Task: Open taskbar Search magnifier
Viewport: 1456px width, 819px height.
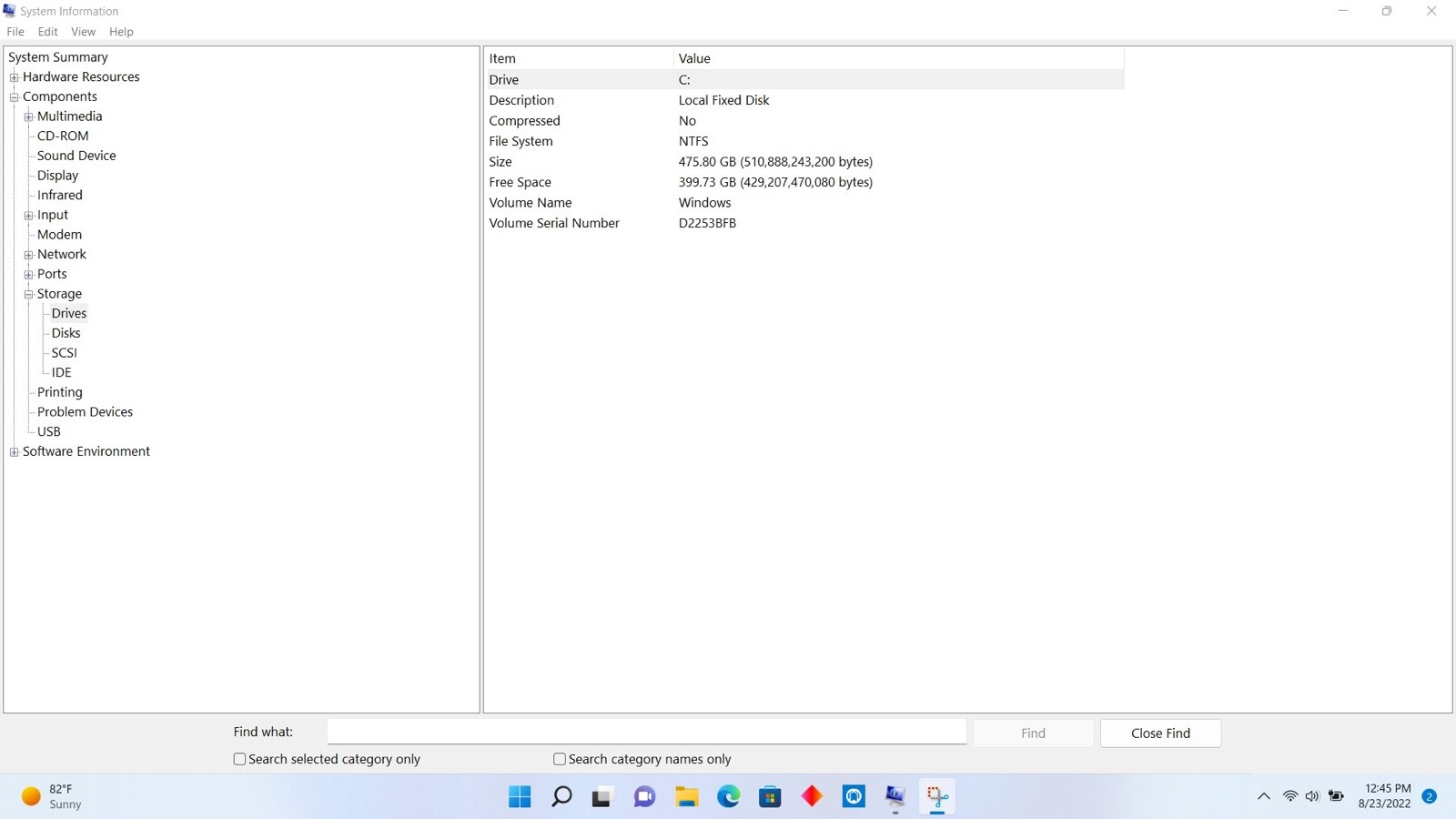Action: pyautogui.click(x=561, y=797)
